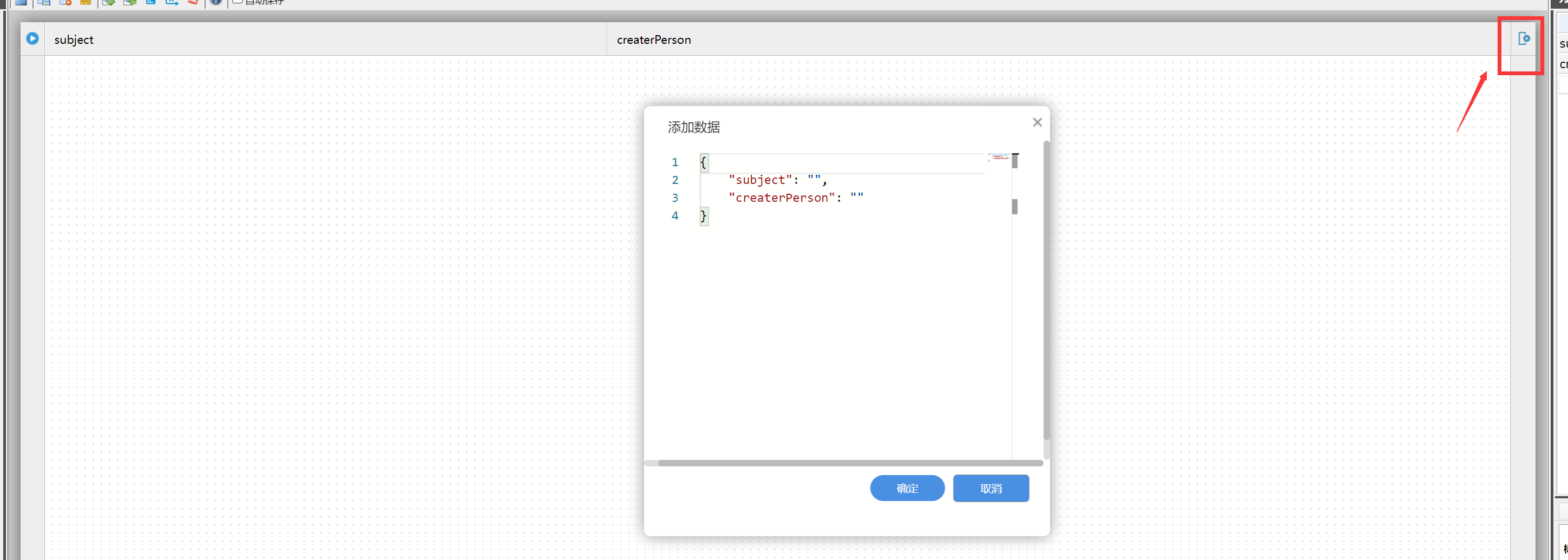Click the "subject" key in the JSON editor
This screenshot has width=1568, height=560.
[x=760, y=180]
